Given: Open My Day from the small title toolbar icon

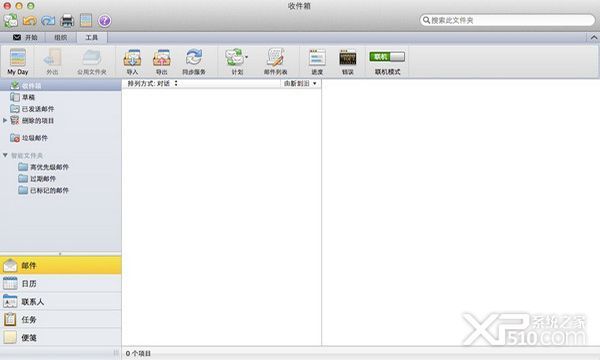Looking at the screenshot, I should (86, 20).
